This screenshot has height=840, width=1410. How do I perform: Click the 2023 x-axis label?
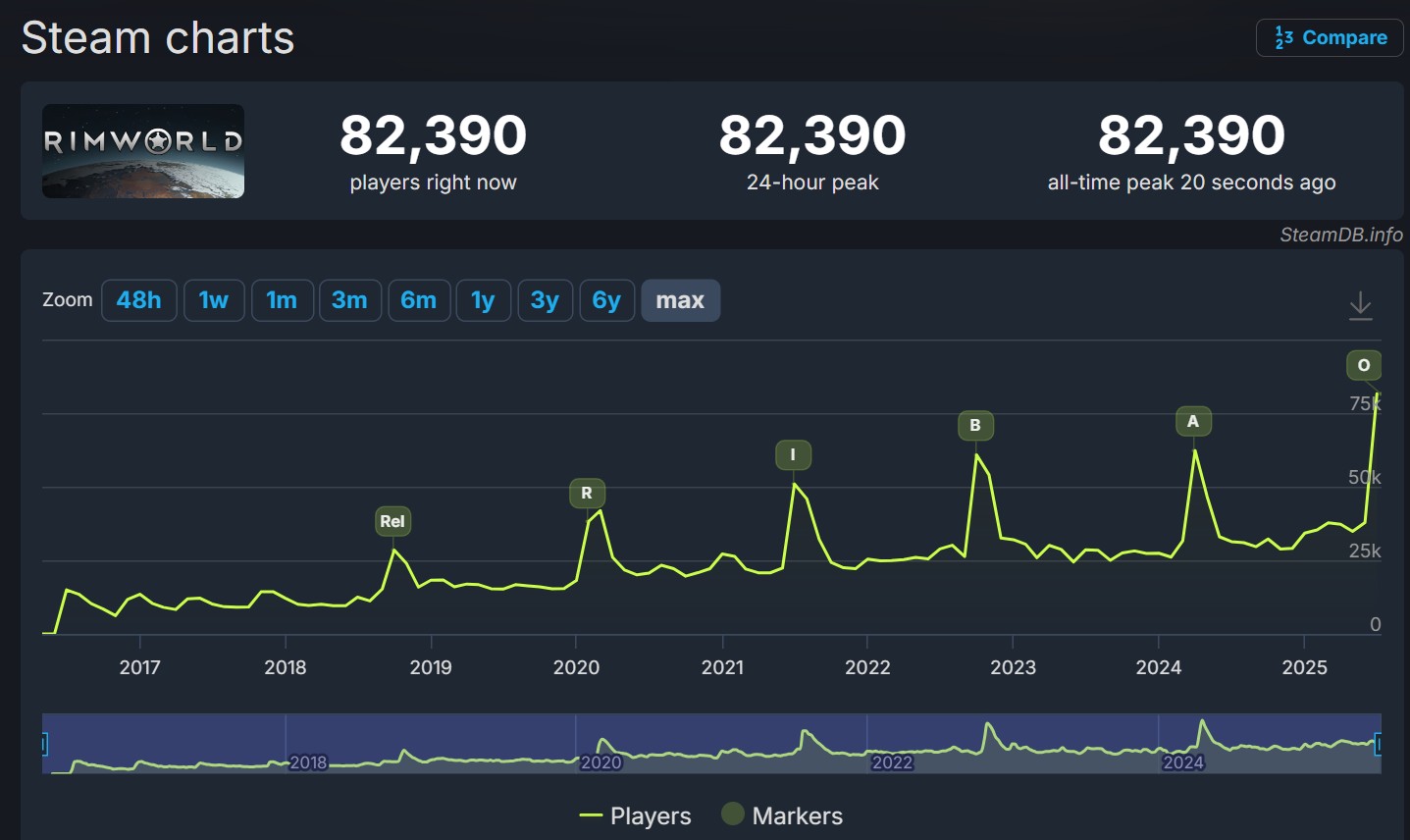pos(1013,667)
